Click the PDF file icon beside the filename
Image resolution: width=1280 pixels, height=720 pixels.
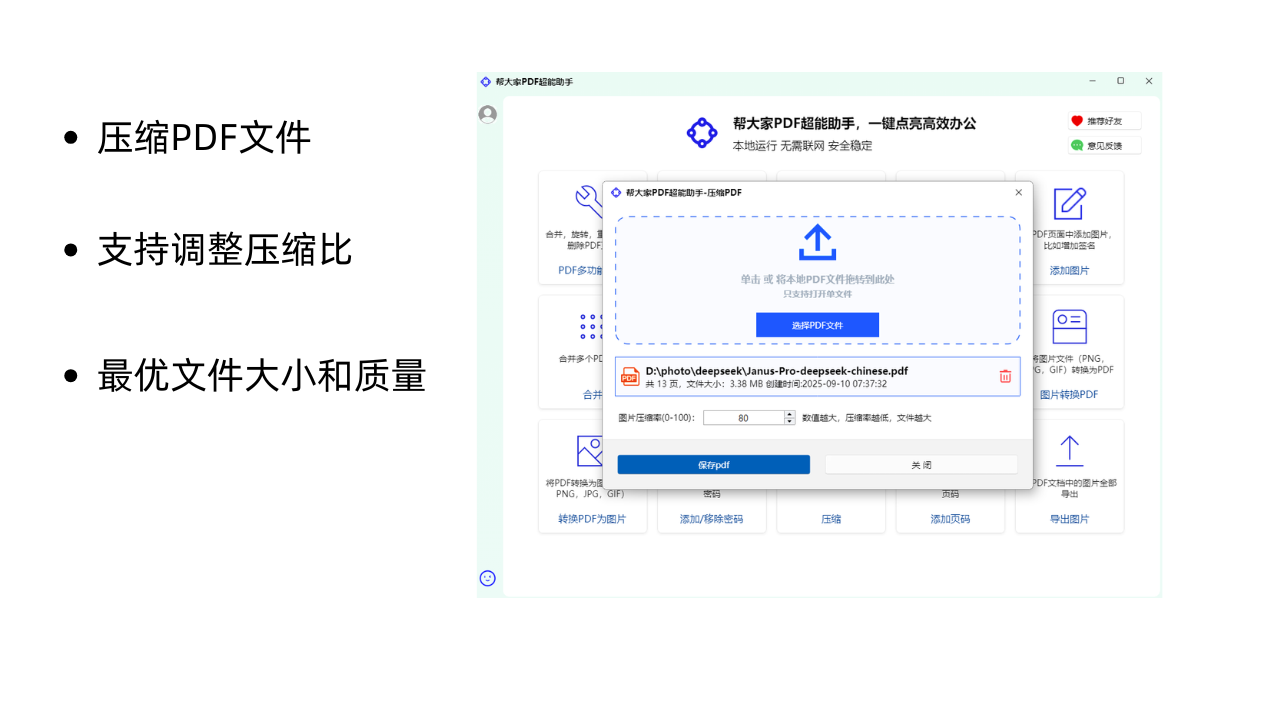(x=630, y=376)
